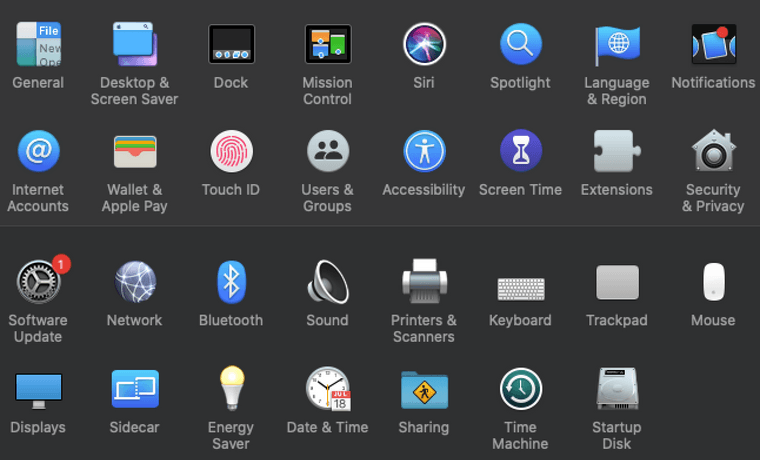The height and width of the screenshot is (460, 760).
Task: Open Users & Groups pane
Action: pyautogui.click(x=328, y=151)
